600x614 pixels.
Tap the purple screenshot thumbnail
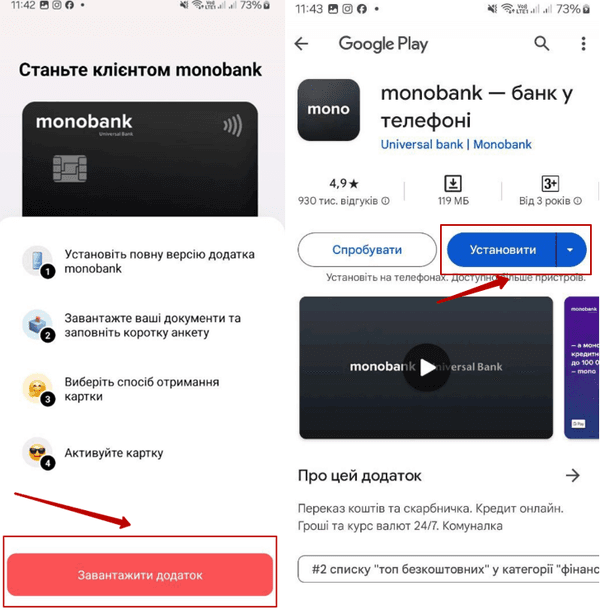[581, 367]
